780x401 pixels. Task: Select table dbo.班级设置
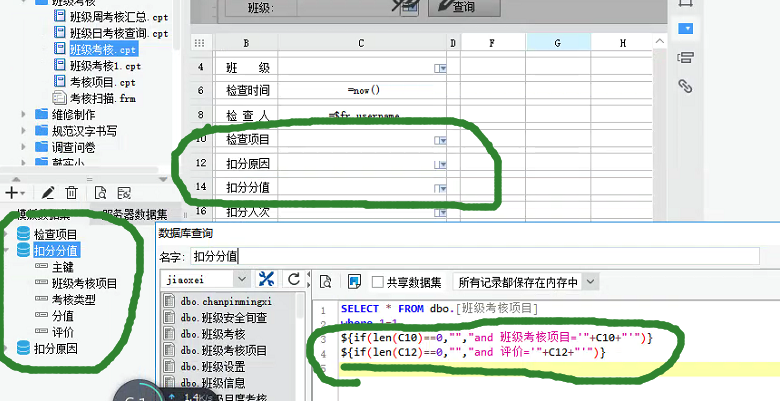[x=213, y=367]
